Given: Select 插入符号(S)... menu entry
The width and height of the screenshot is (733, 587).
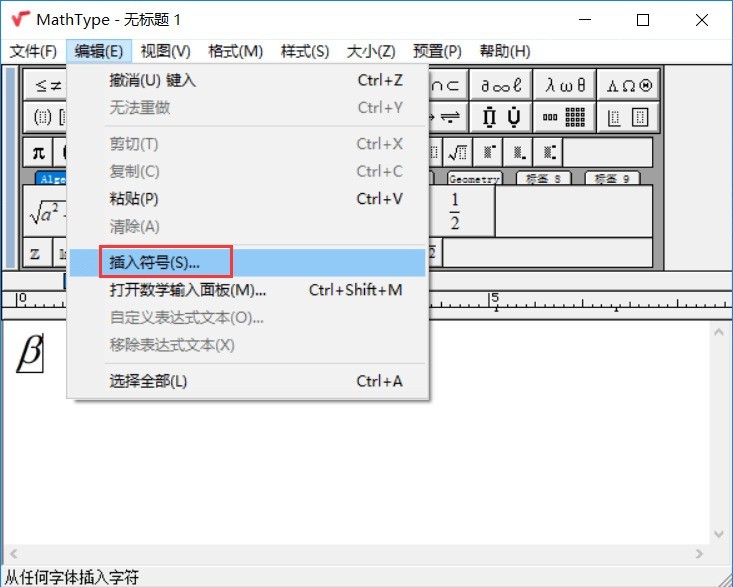Looking at the screenshot, I should click(247, 263).
